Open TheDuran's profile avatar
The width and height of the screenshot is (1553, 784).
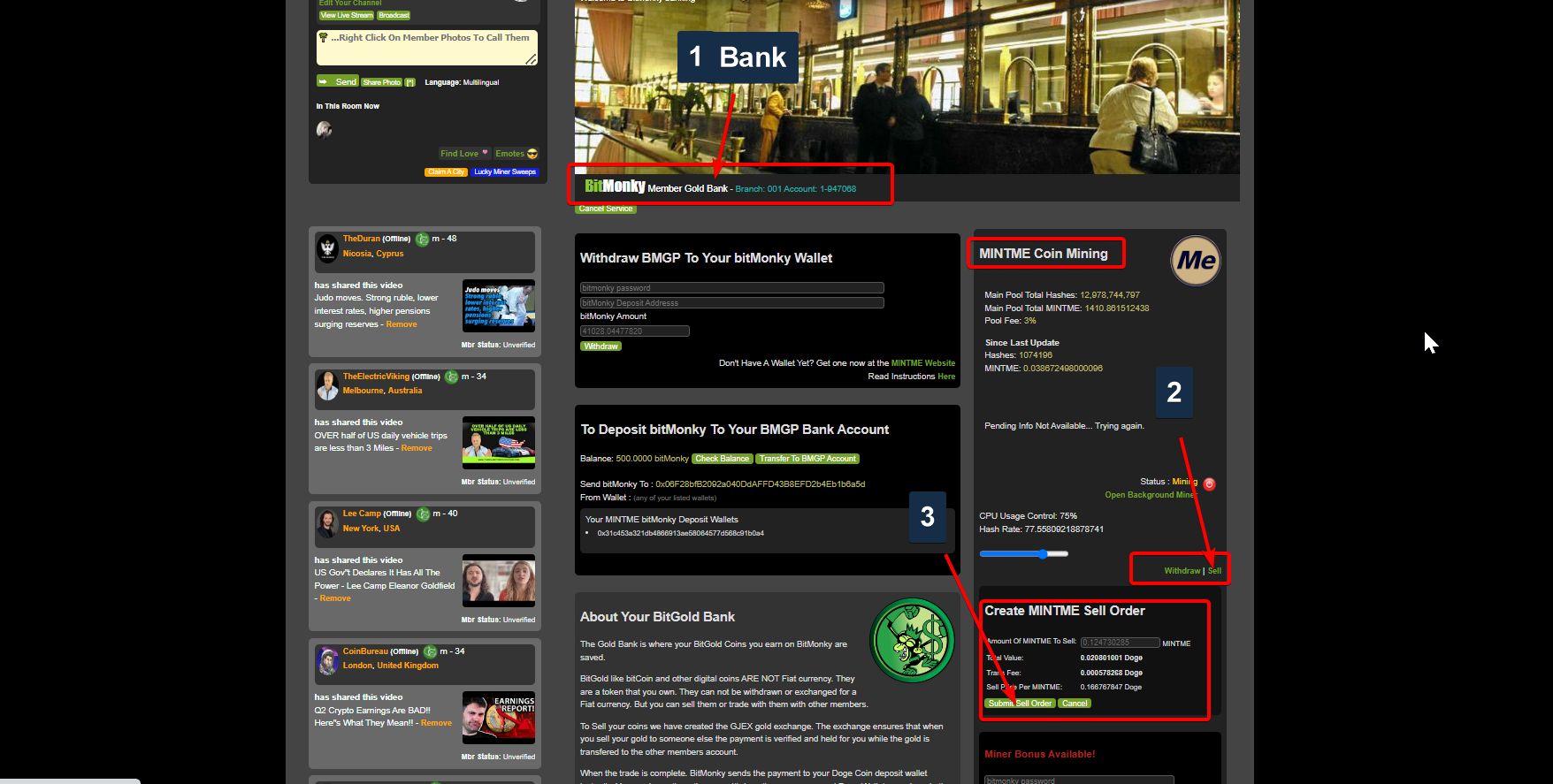(x=328, y=248)
